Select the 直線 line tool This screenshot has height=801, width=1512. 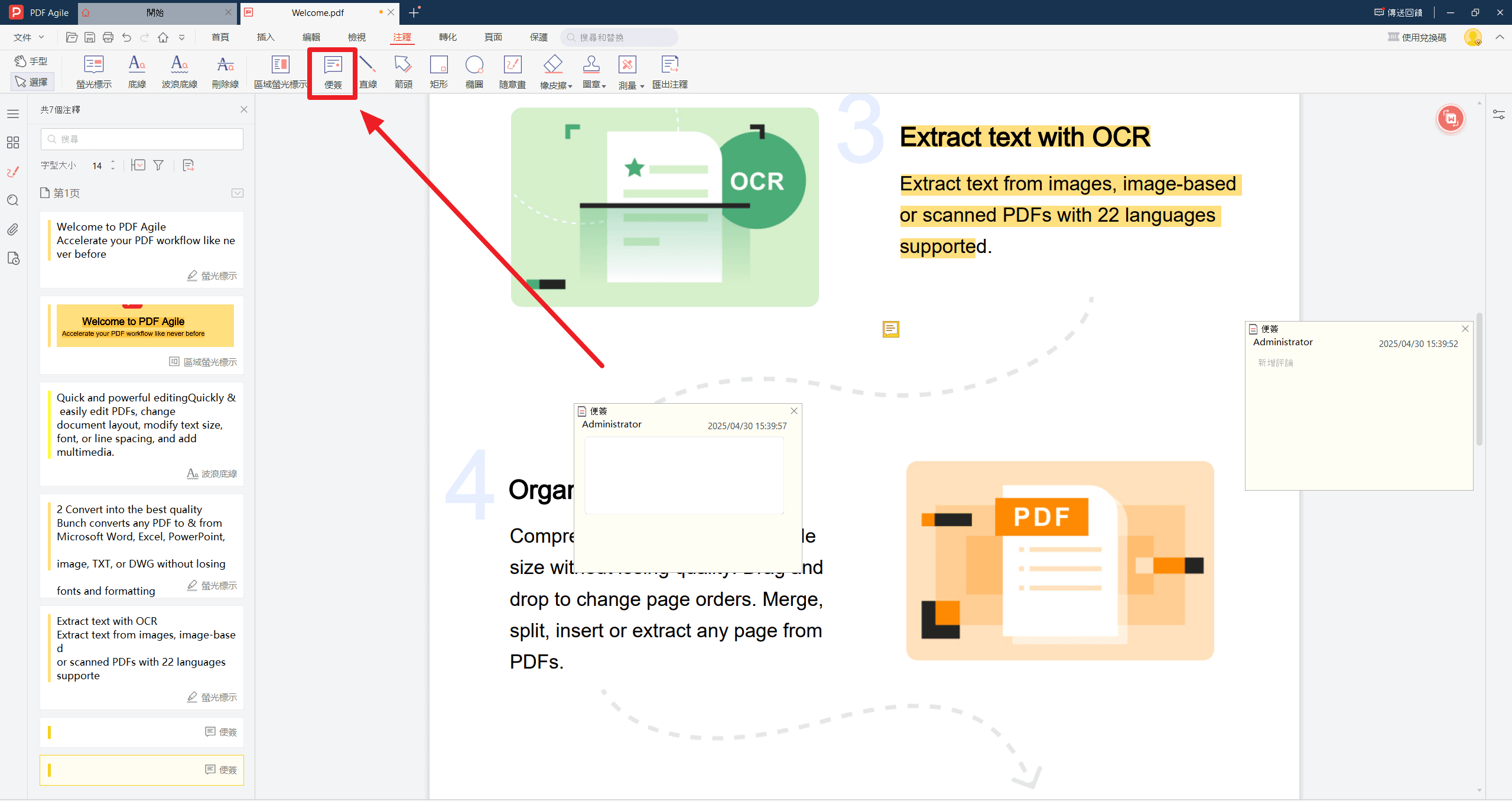click(x=368, y=72)
